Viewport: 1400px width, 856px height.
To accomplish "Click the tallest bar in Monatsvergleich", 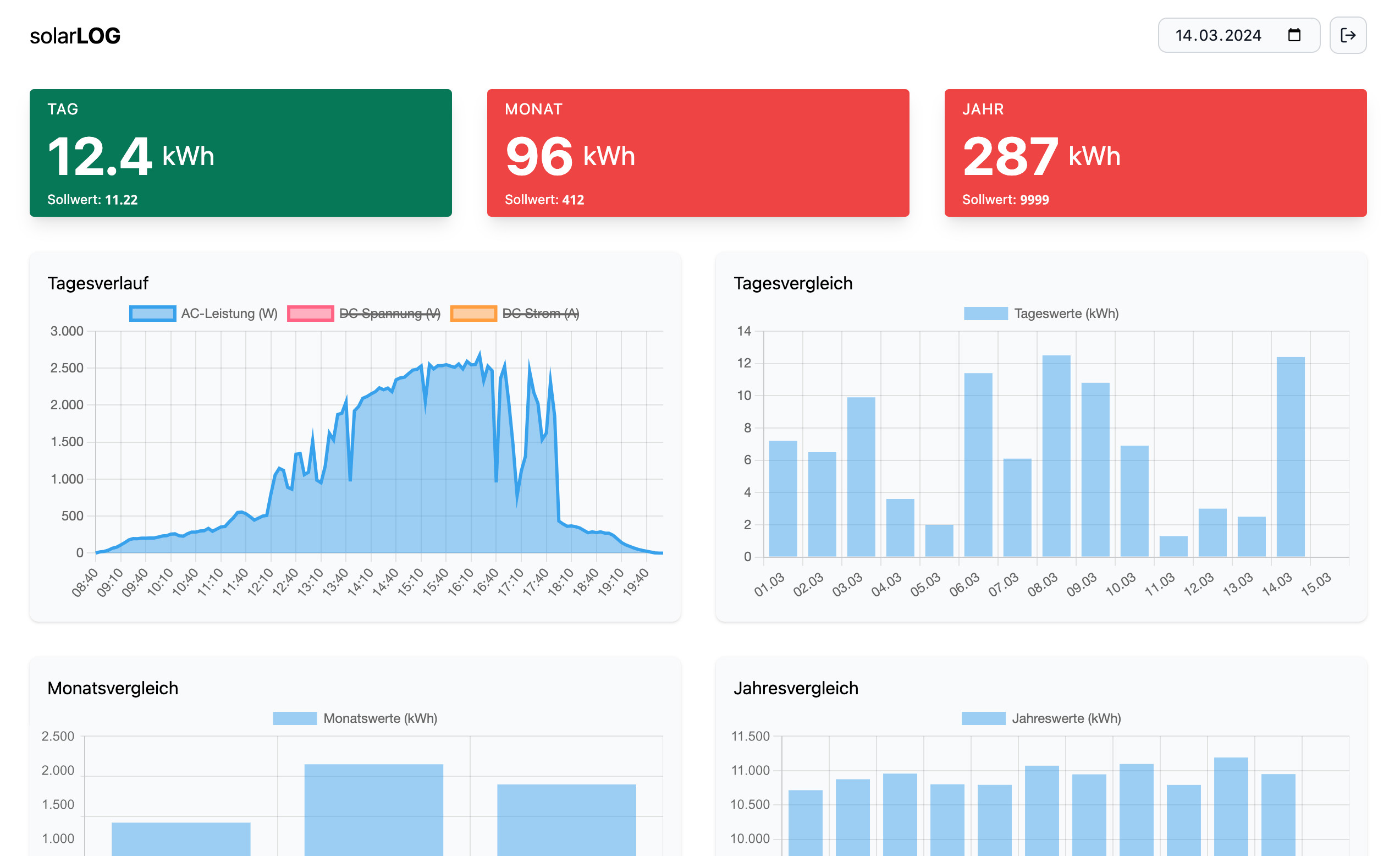I will (373, 810).
